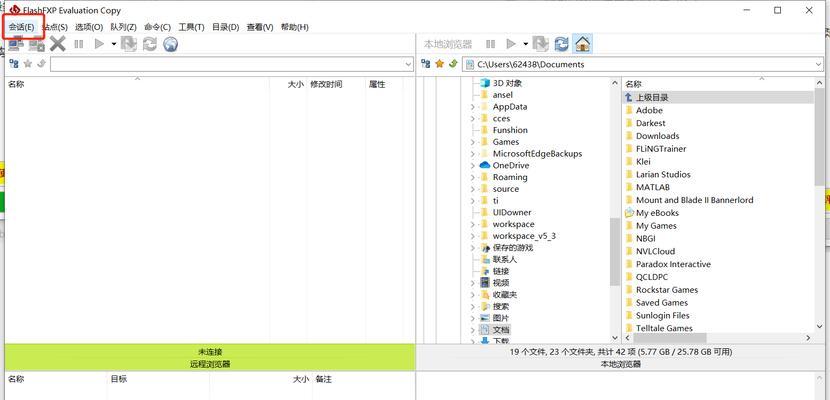Click the Pause icon in remote toolbar

click(x=78, y=44)
